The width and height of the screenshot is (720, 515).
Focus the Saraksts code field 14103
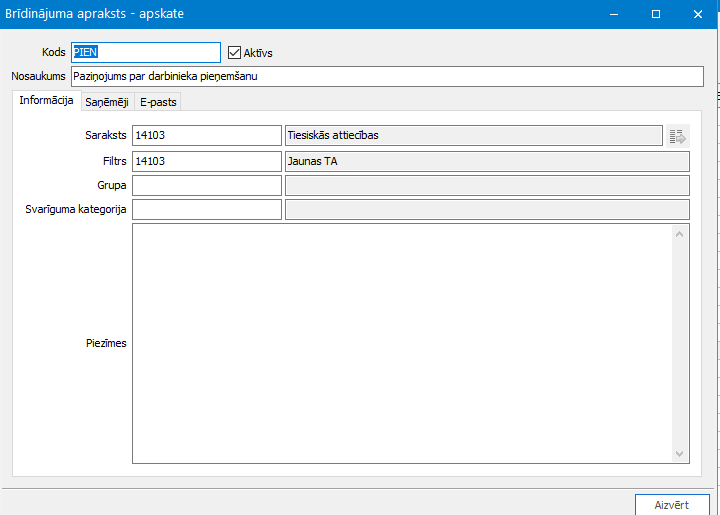[x=206, y=136]
